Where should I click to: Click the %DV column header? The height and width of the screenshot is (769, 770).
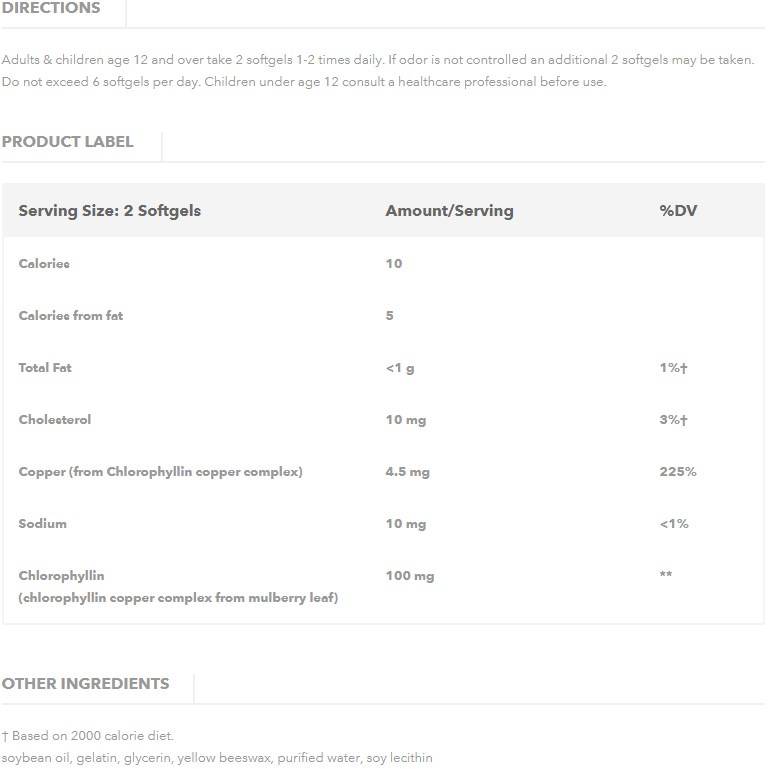678,211
